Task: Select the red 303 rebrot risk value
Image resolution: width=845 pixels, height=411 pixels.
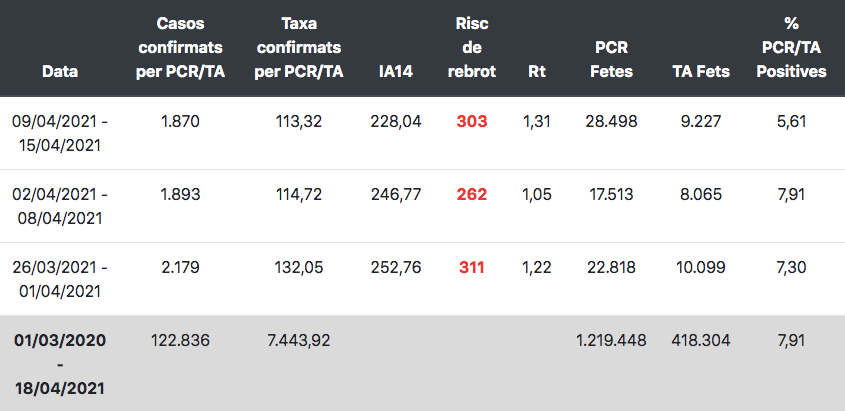Action: pyautogui.click(x=472, y=121)
